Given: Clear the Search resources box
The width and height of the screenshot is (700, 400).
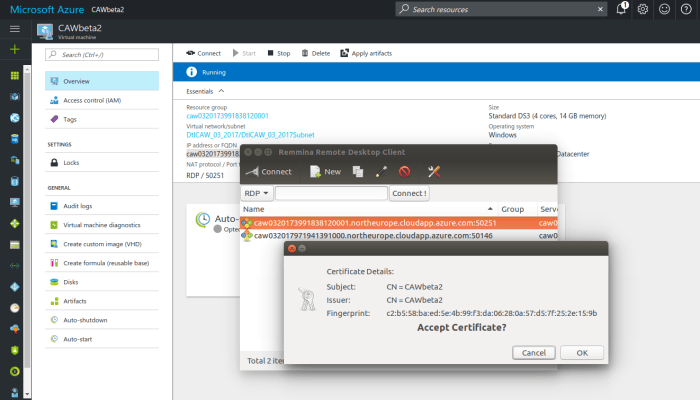Looking at the screenshot, I should tap(600, 9).
